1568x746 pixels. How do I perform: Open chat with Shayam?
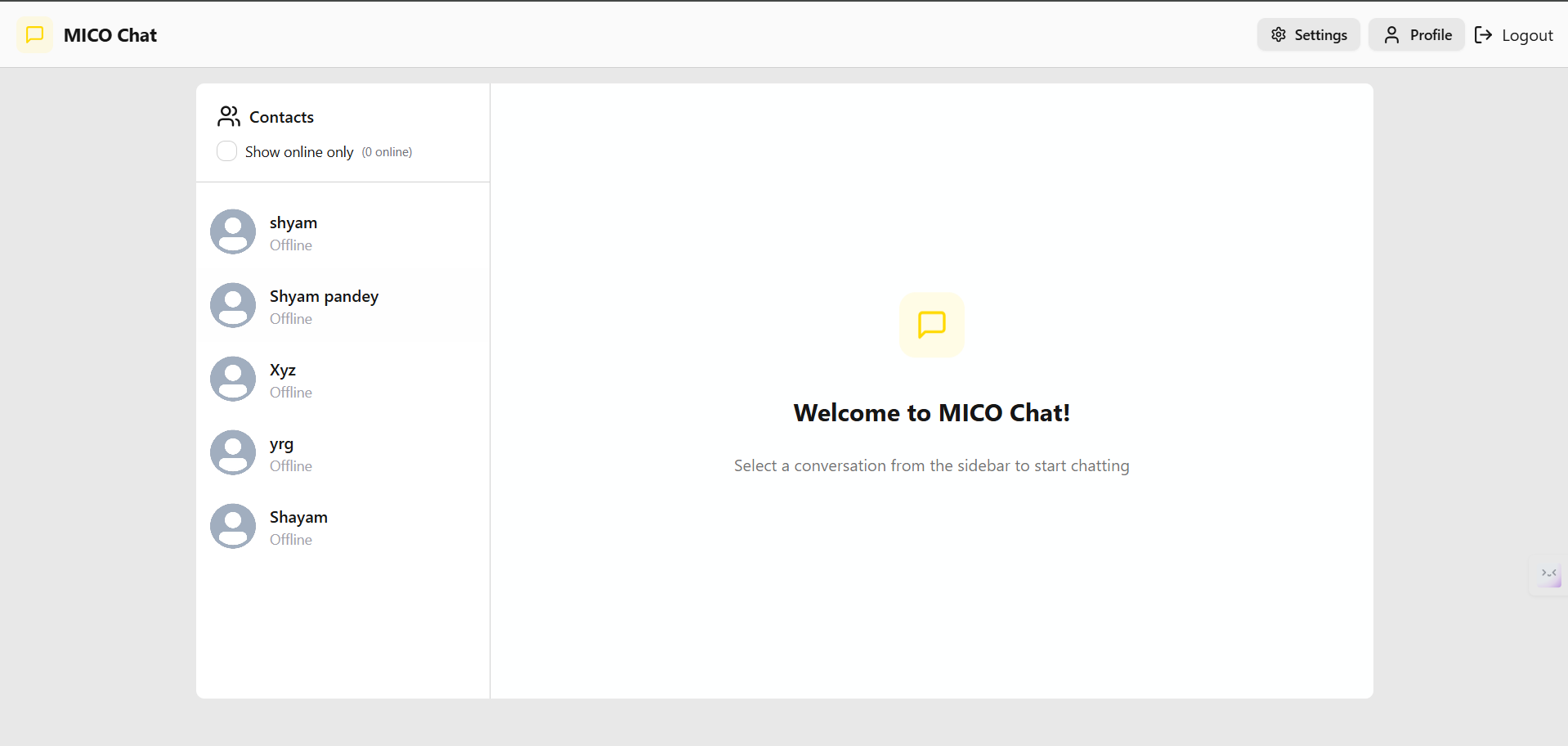coord(298,518)
